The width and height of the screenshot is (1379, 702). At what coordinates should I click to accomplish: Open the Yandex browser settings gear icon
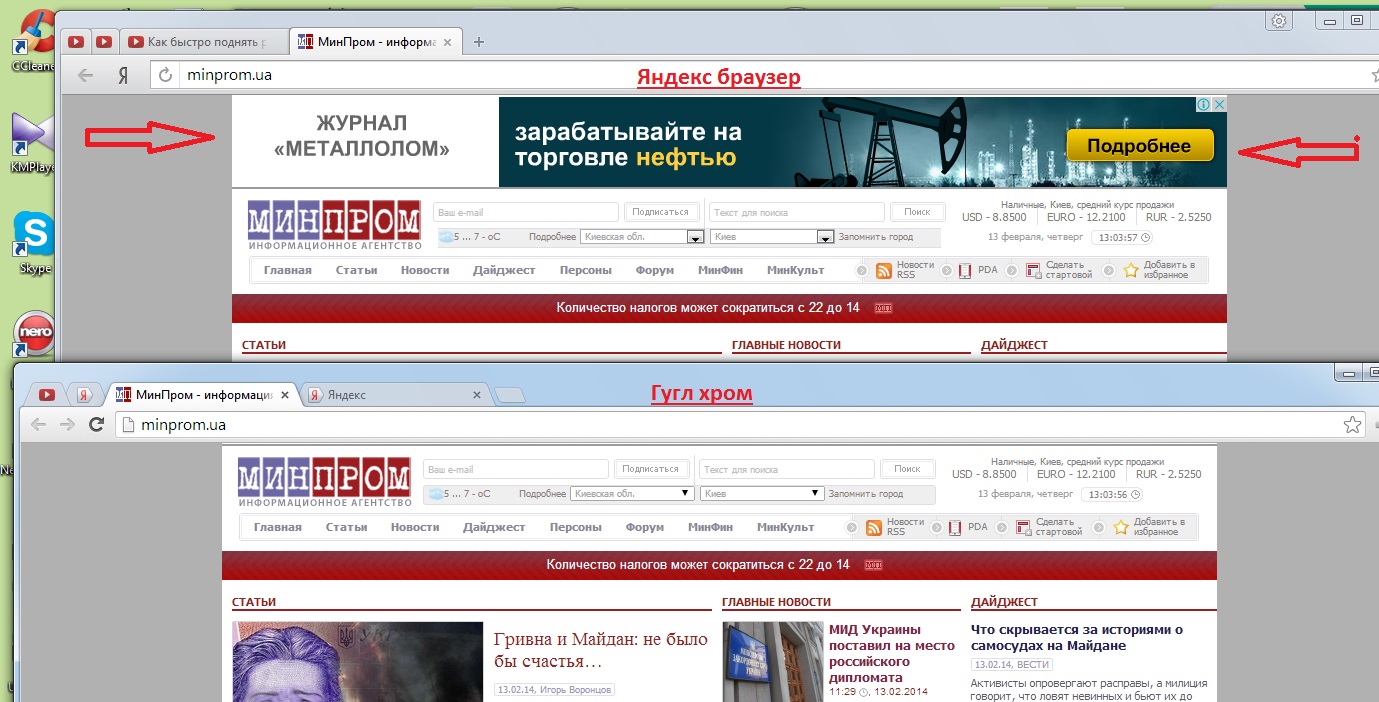coord(1278,21)
